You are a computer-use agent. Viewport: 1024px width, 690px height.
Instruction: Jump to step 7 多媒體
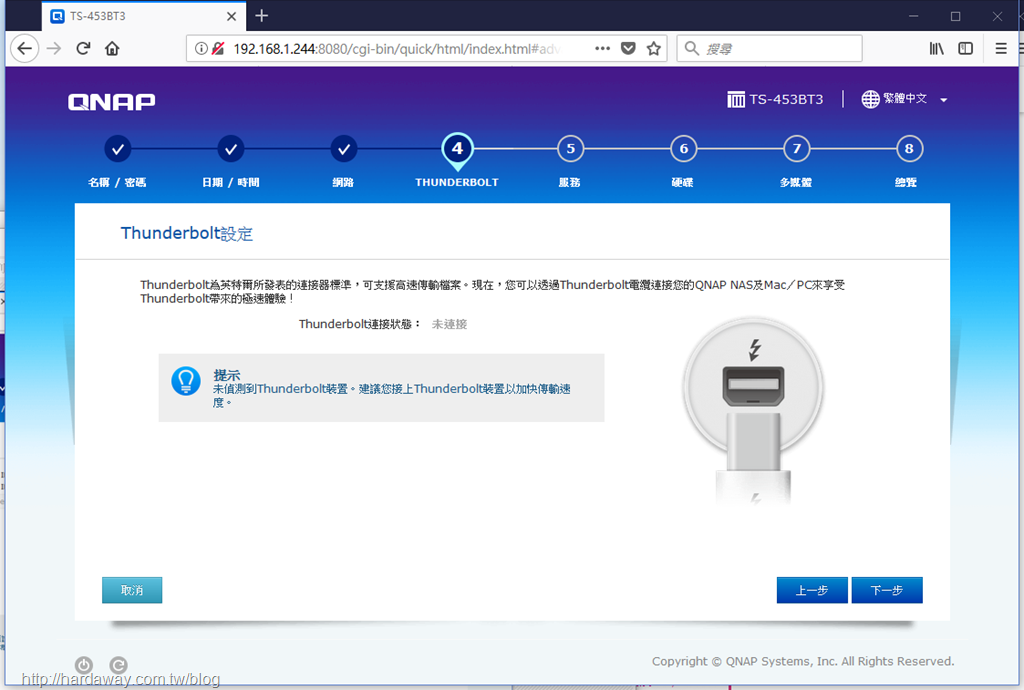click(x=796, y=149)
